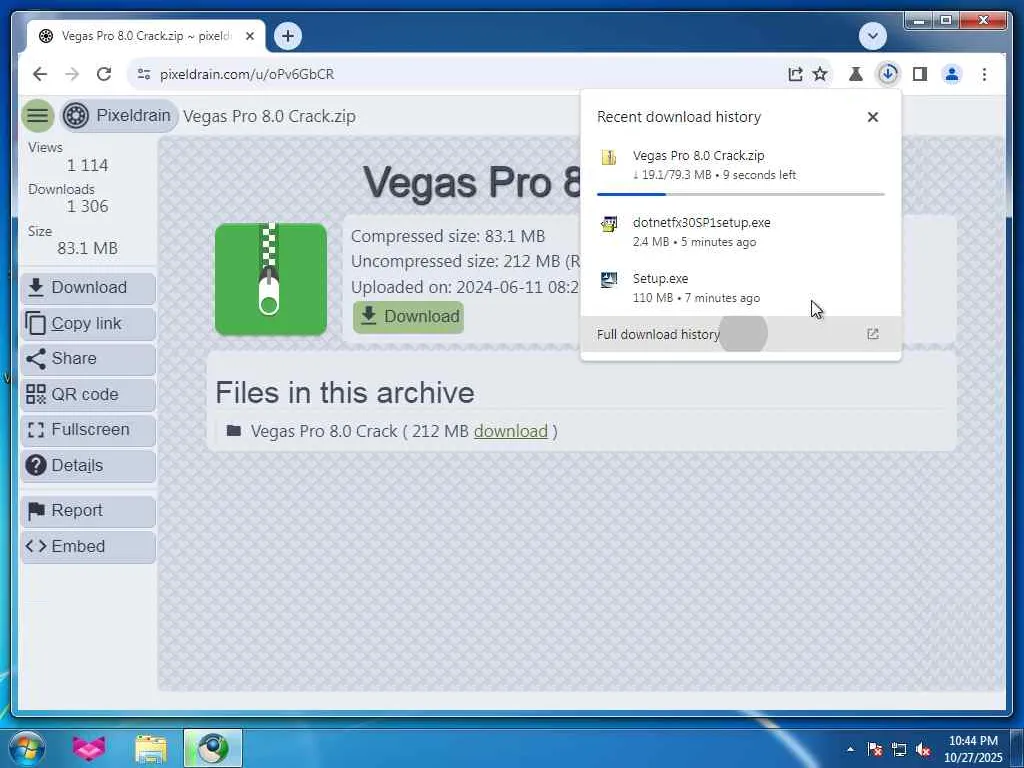1024x768 pixels.
Task: Click the forward navigation arrow
Action: coord(72,74)
